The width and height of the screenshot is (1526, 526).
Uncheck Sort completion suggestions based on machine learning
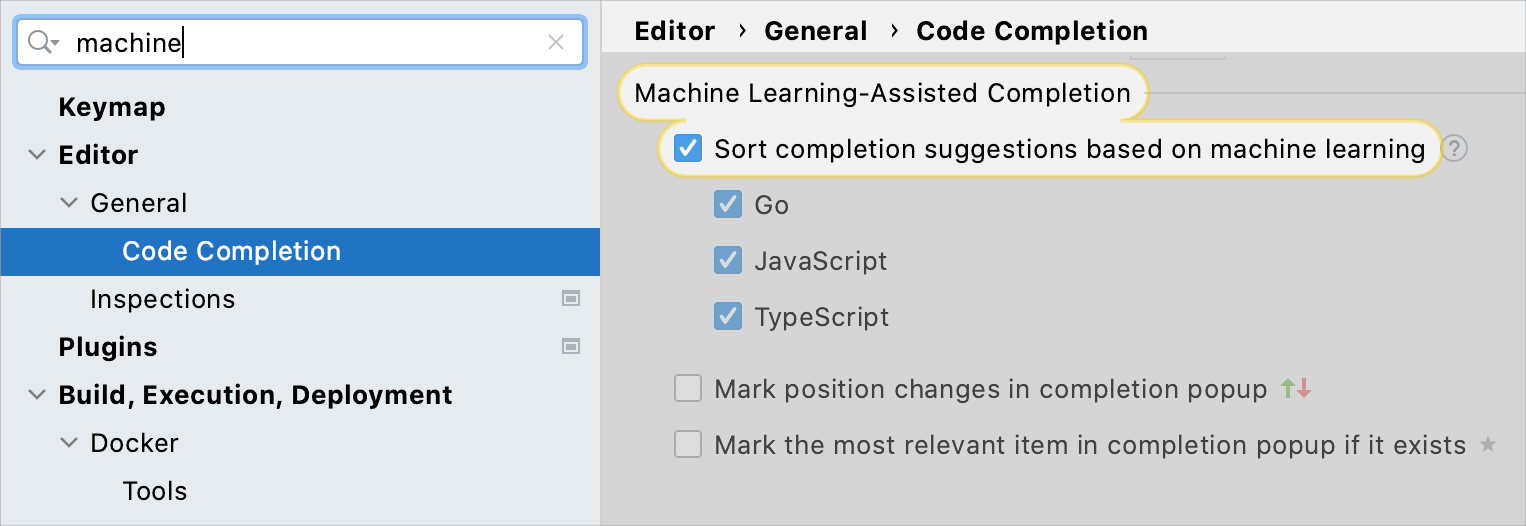[x=688, y=149]
